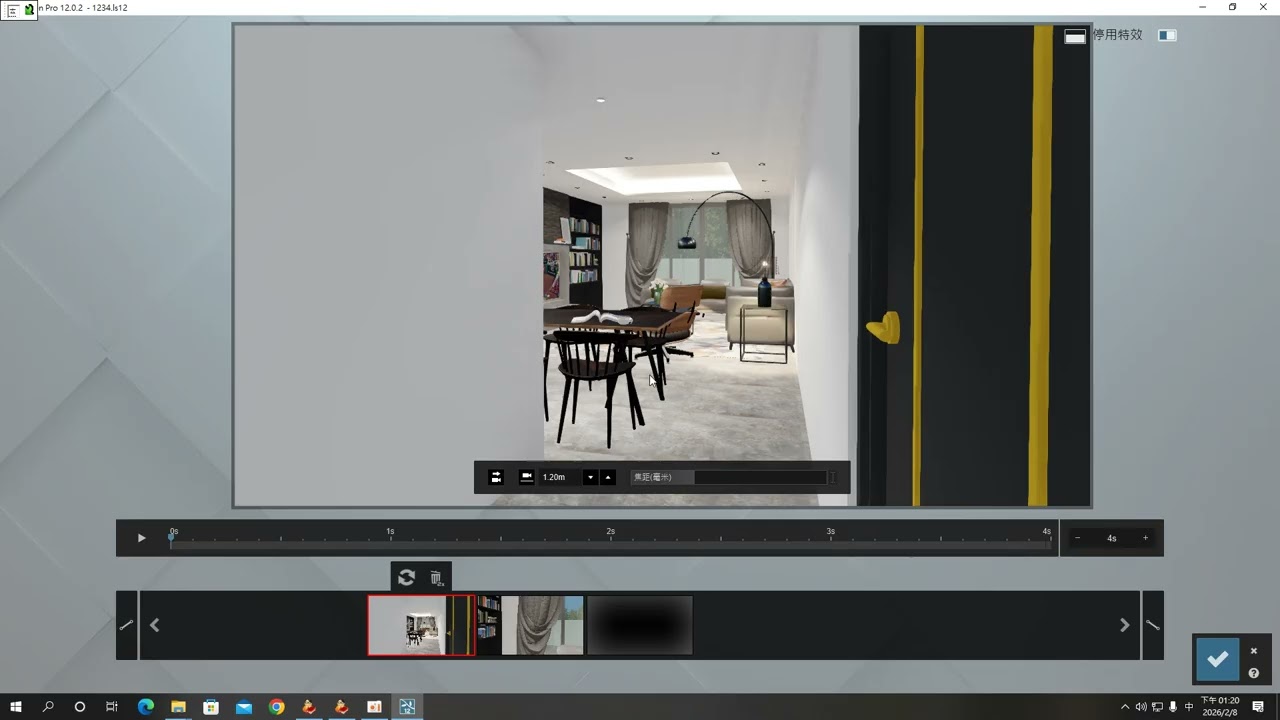Confirm with the blue checkmark button

[1217, 659]
